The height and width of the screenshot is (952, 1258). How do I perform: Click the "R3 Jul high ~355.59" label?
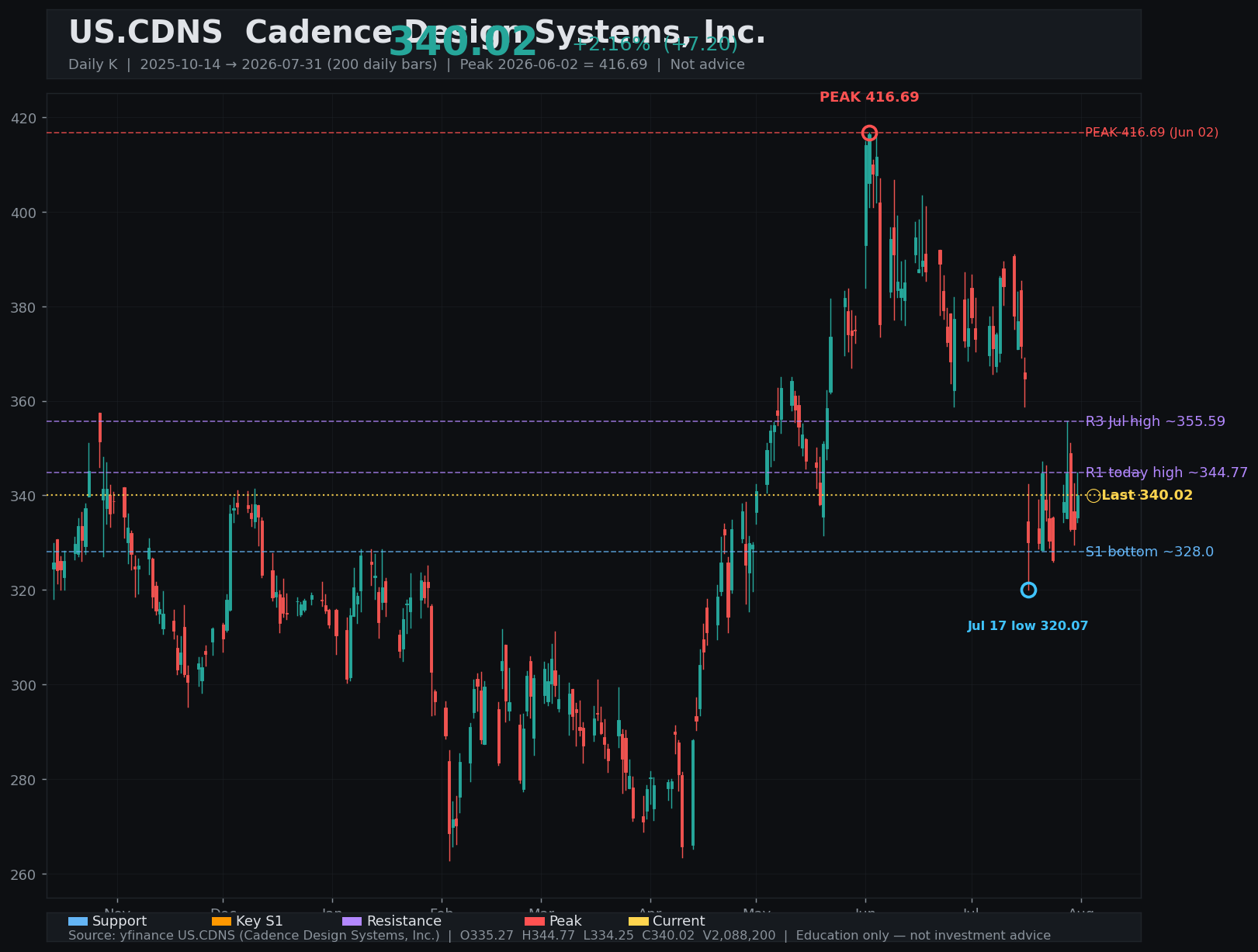[1155, 421]
